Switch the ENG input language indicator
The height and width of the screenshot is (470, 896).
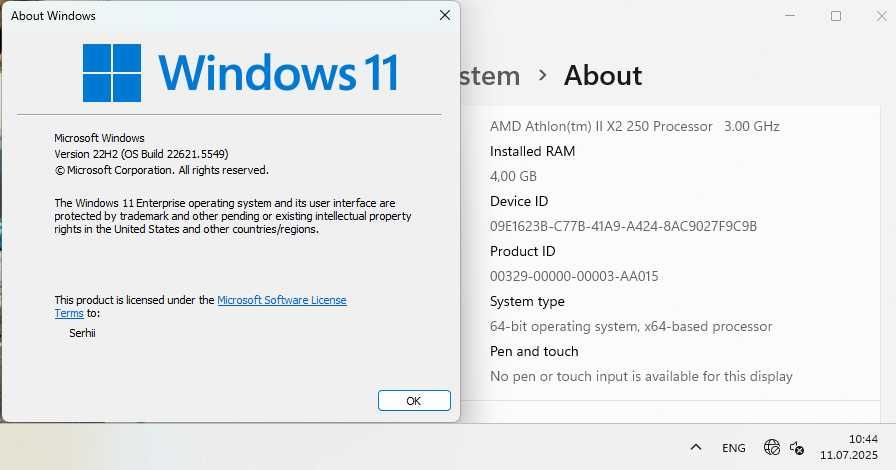(733, 448)
